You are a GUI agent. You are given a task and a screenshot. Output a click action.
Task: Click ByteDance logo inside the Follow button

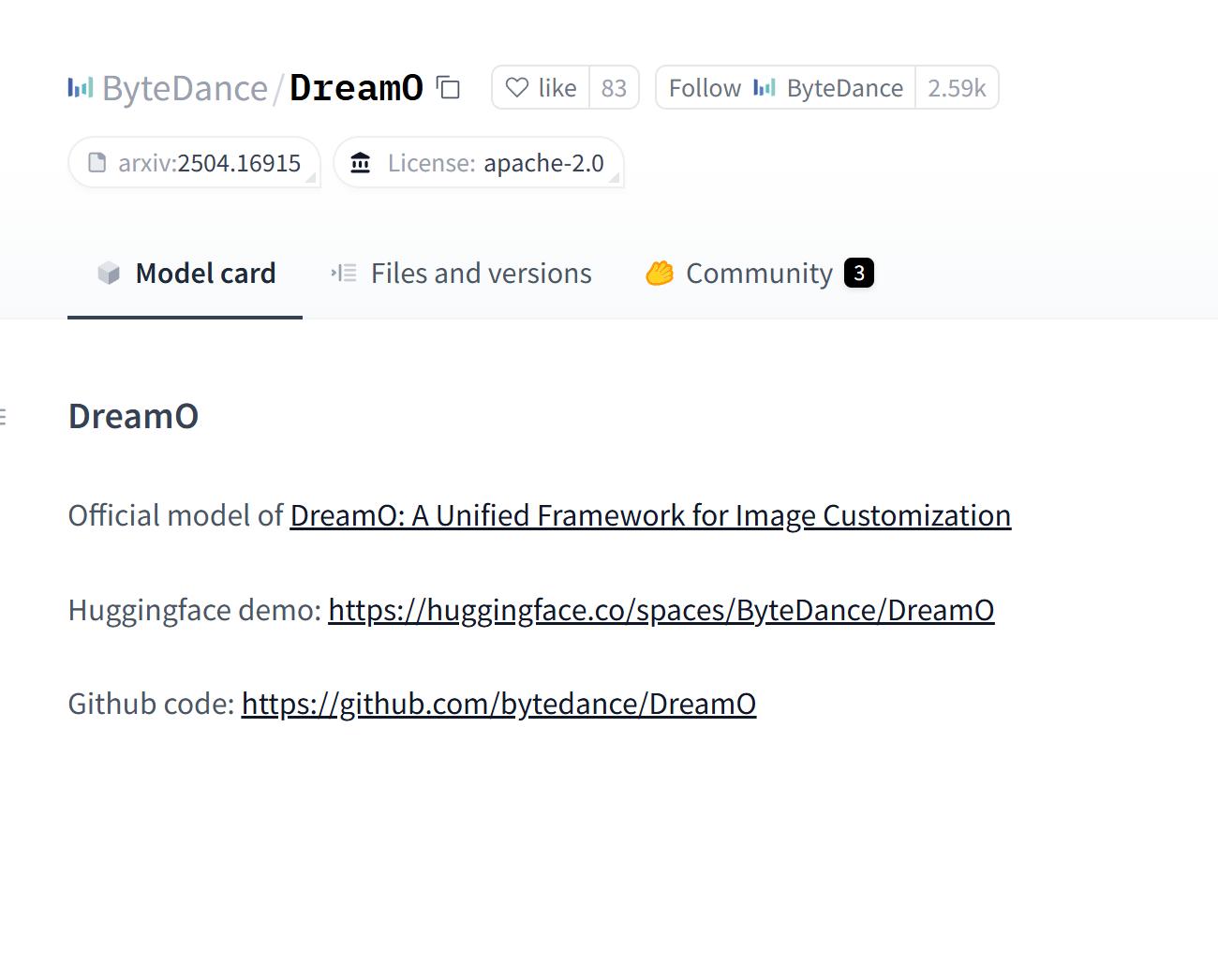point(765,88)
